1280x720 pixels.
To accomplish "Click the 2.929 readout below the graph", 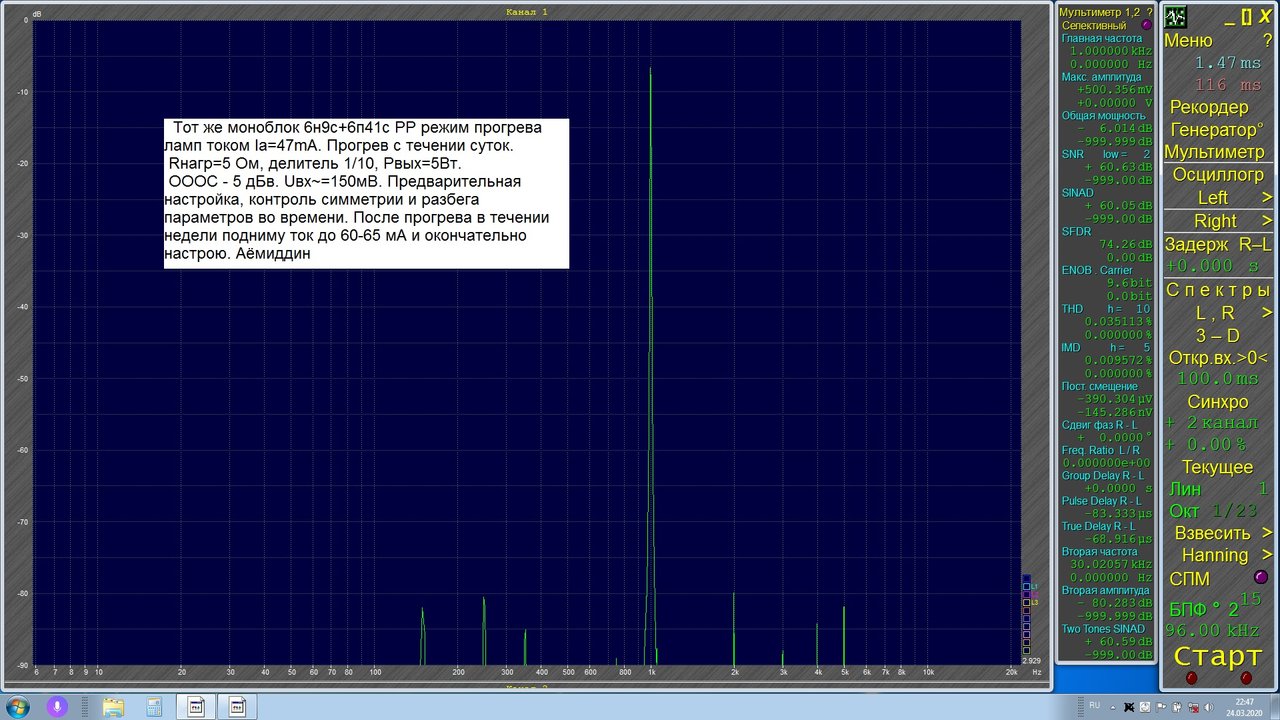I will click(x=1030, y=661).
